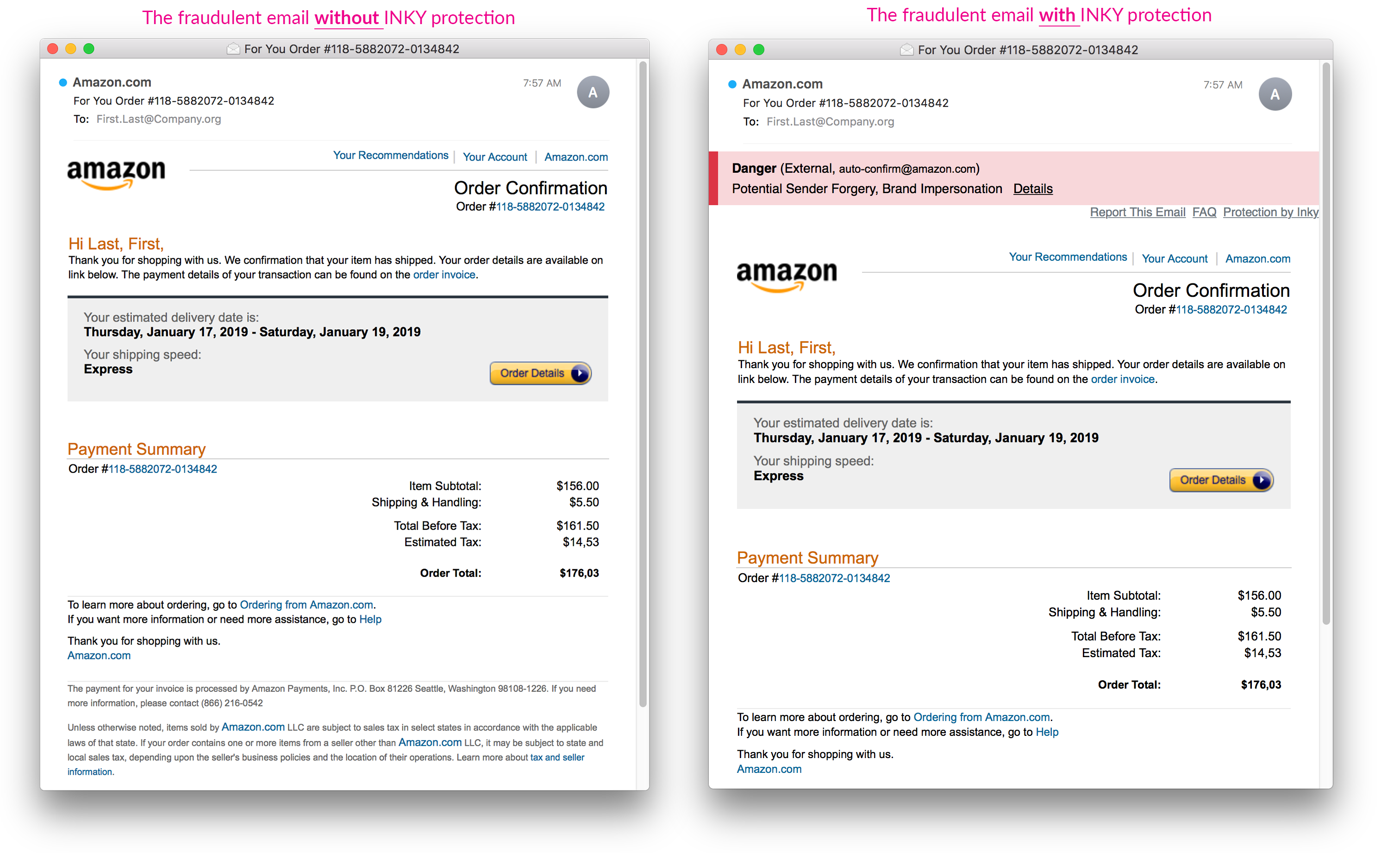Click the Report This Email link
Screen dimensions: 1400x853
(1137, 212)
